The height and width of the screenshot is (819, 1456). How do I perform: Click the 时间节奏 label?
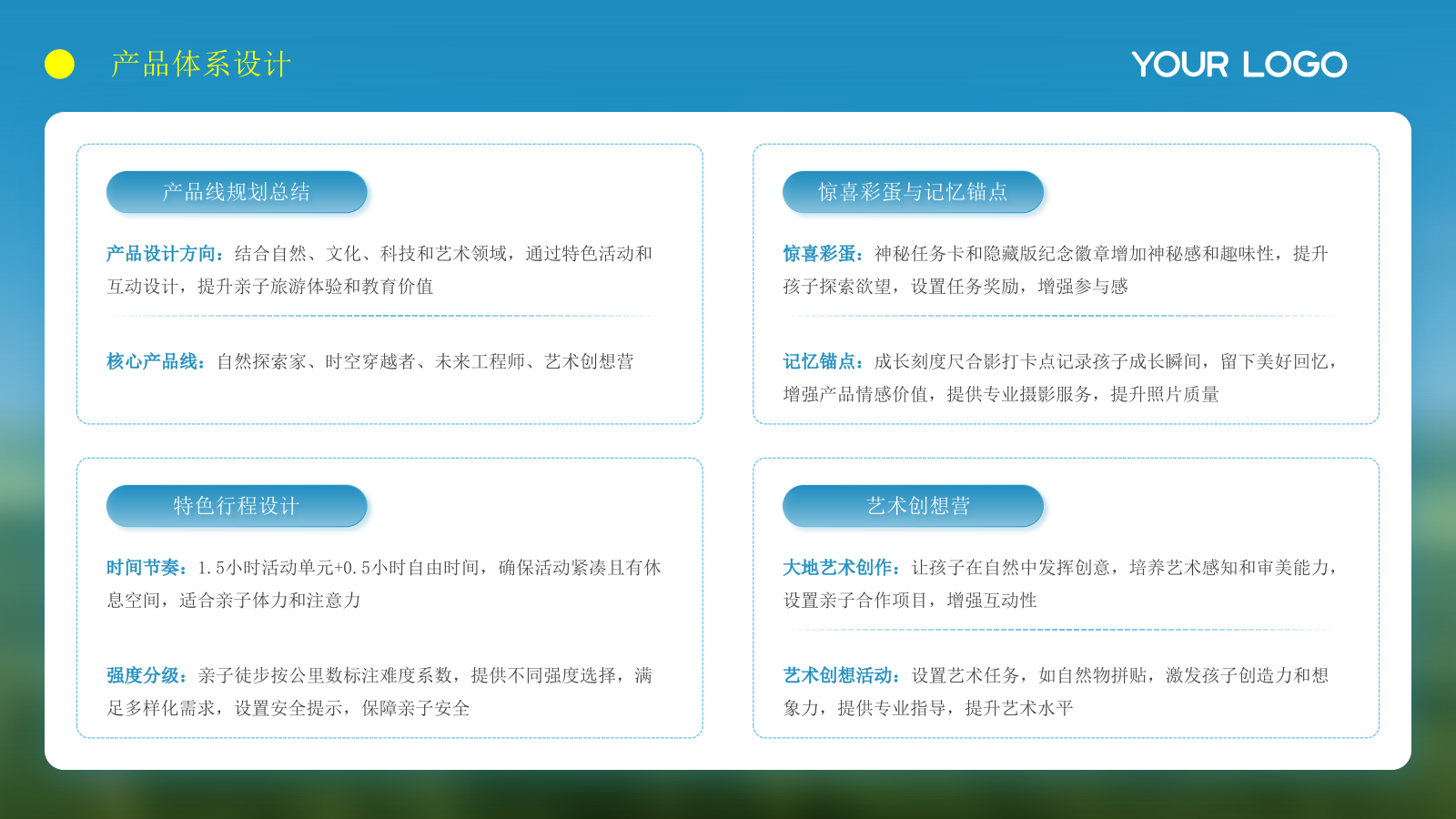(x=146, y=568)
